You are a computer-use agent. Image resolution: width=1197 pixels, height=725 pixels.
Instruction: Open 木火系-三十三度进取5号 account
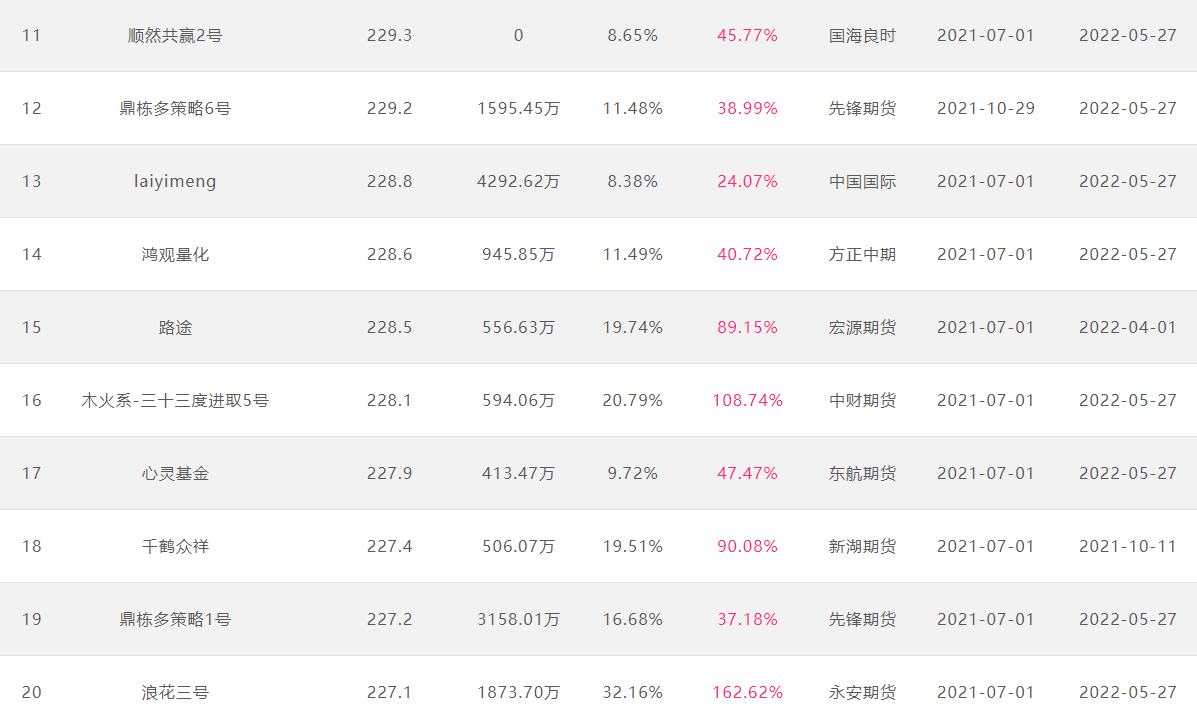click(175, 401)
